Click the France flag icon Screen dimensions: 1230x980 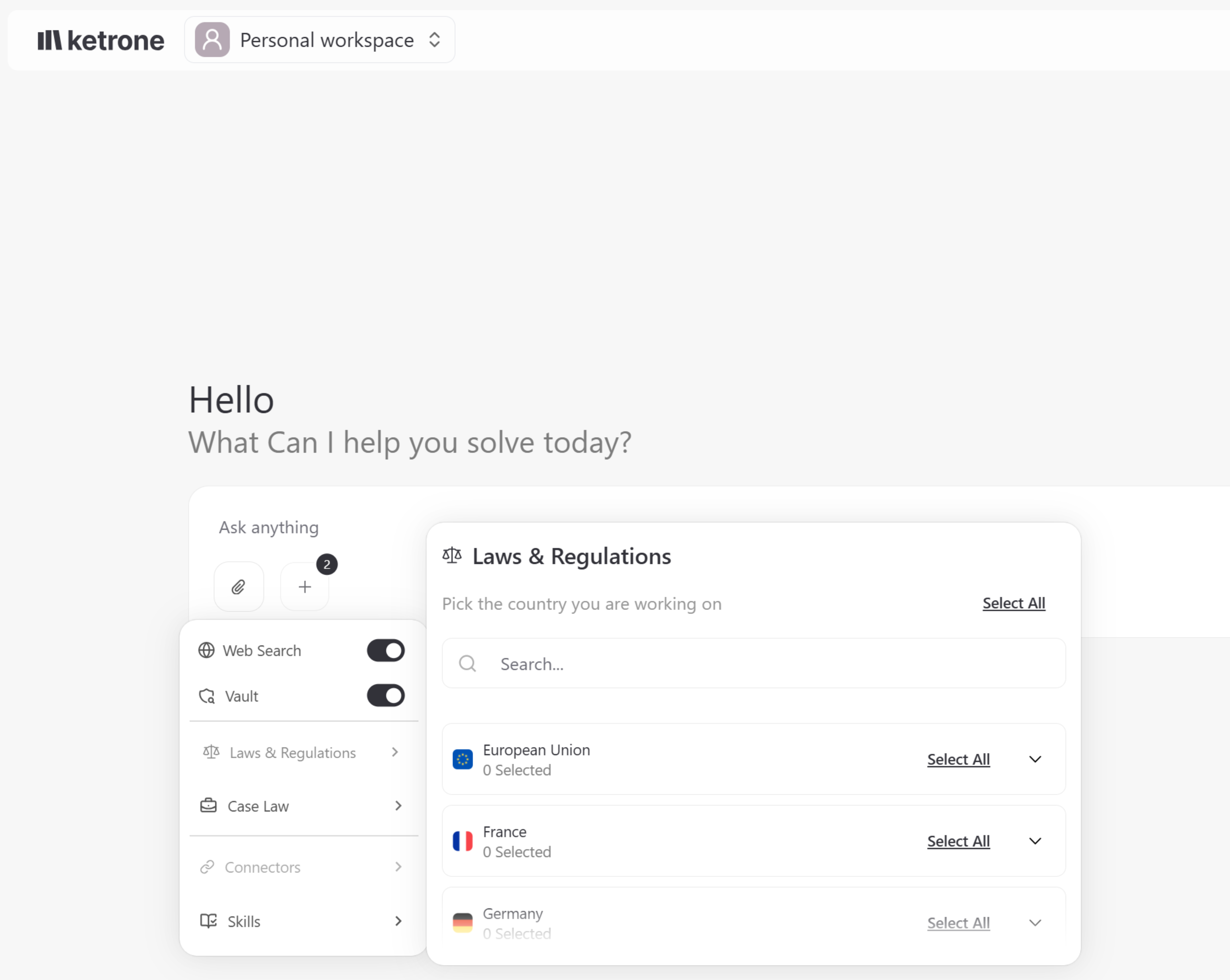[x=463, y=841]
